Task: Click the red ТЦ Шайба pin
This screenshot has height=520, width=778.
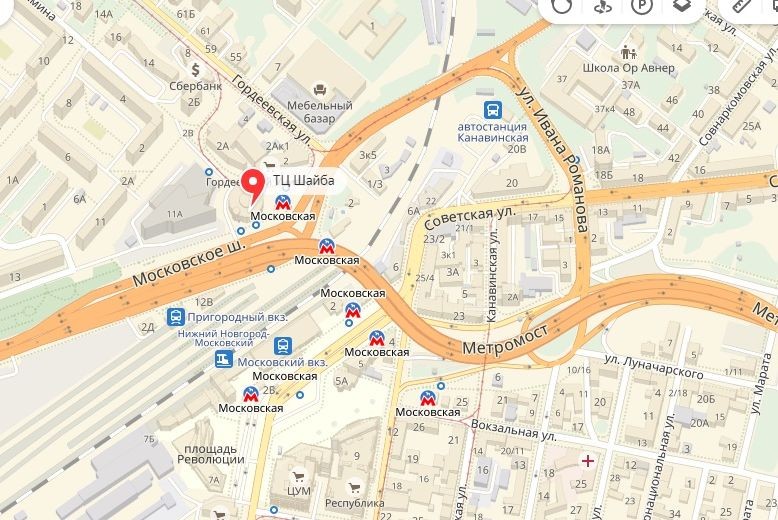Action: pos(254,187)
